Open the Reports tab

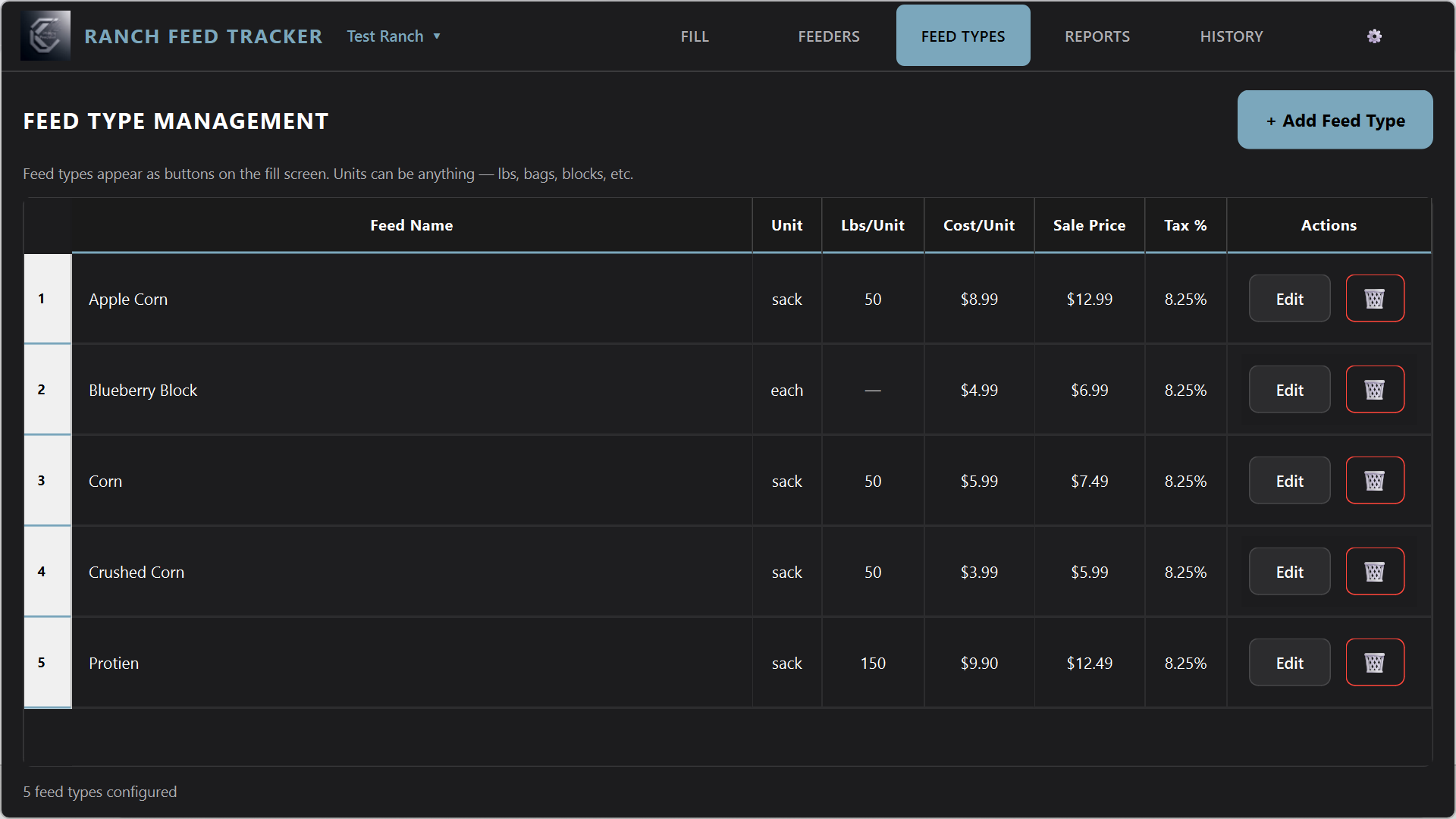click(x=1097, y=36)
